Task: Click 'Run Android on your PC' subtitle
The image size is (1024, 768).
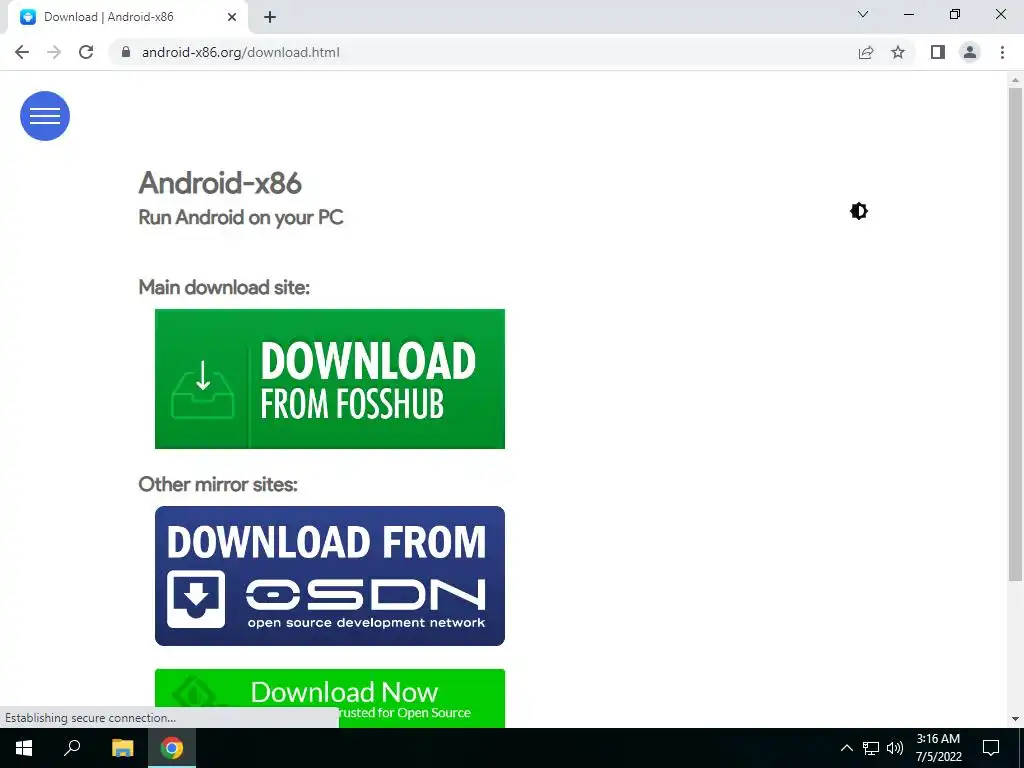Action: 241,217
